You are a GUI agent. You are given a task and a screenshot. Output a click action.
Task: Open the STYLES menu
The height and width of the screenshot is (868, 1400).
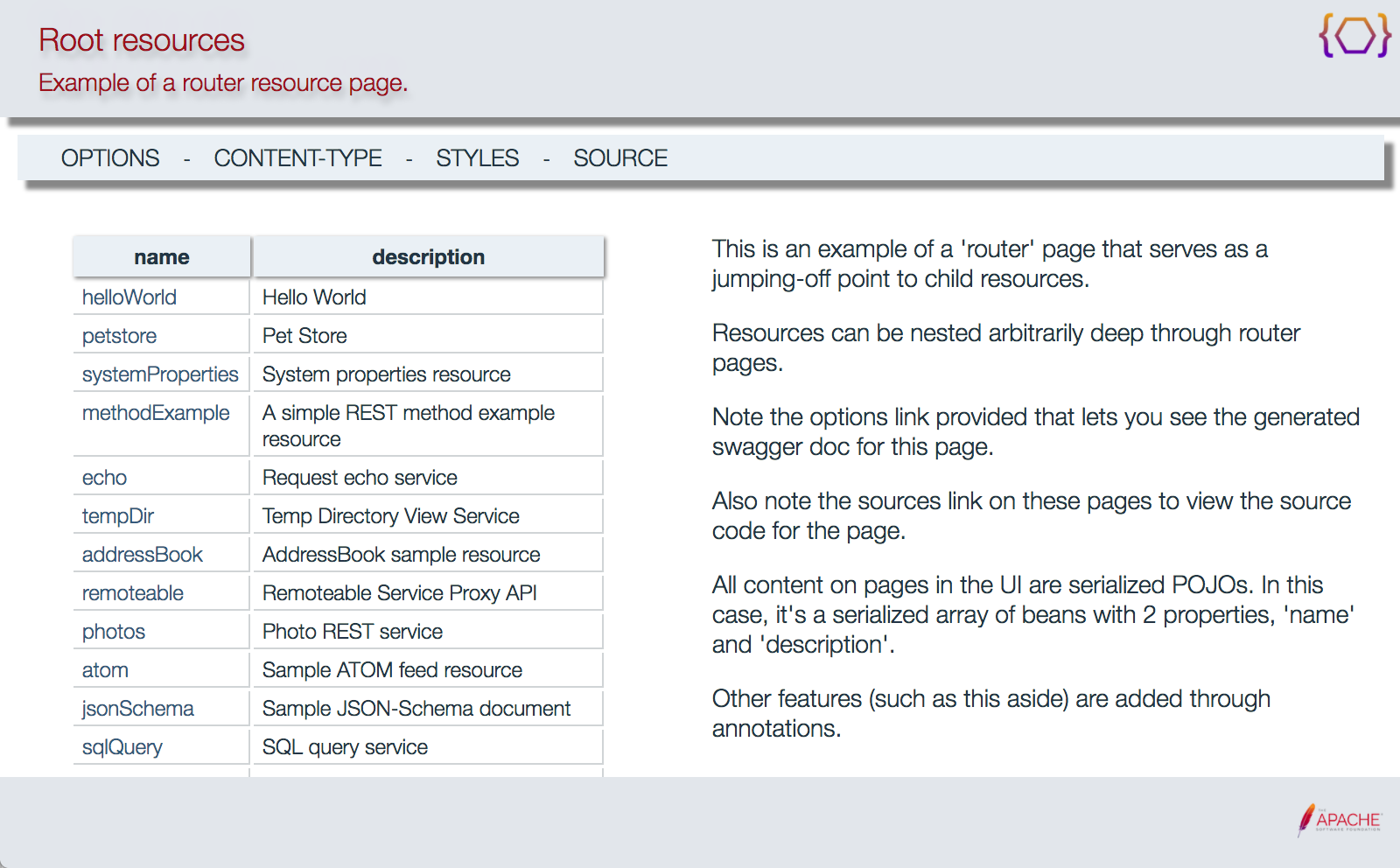point(477,158)
